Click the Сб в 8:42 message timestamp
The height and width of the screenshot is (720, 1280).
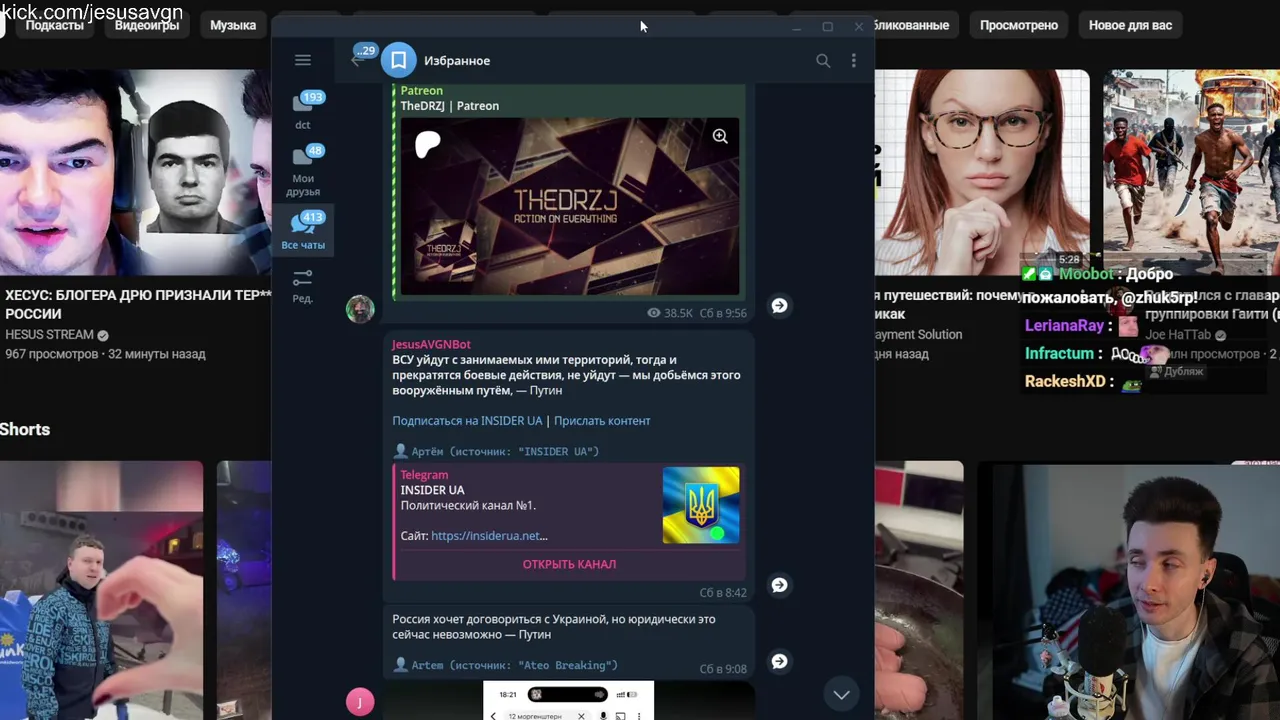723,593
